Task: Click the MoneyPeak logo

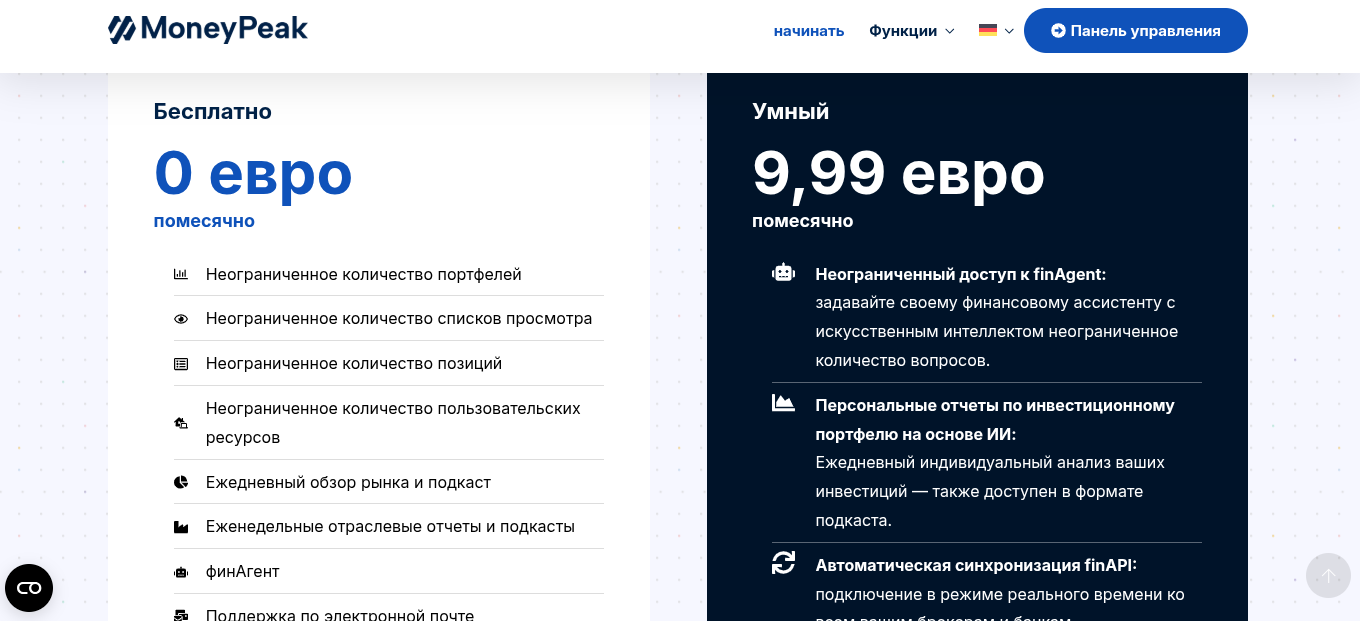Action: 208,30
